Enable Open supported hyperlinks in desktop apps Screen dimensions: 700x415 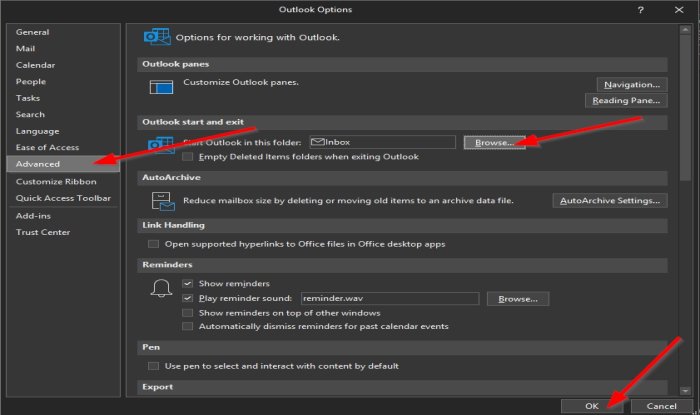point(153,244)
